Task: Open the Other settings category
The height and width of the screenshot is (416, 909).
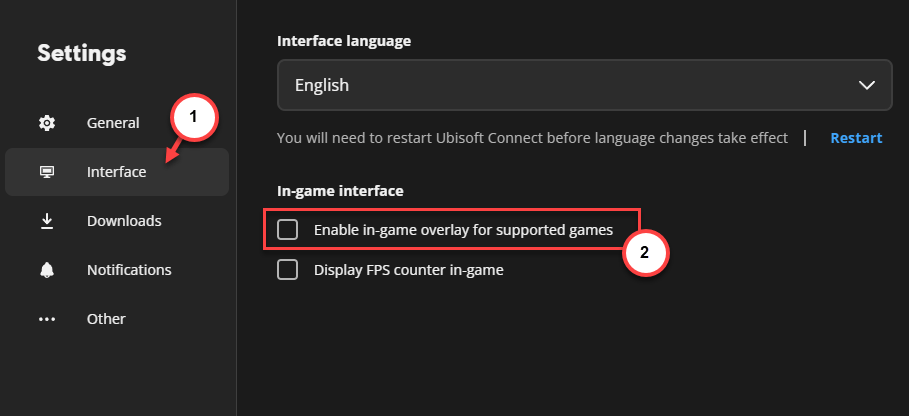Action: 106,319
